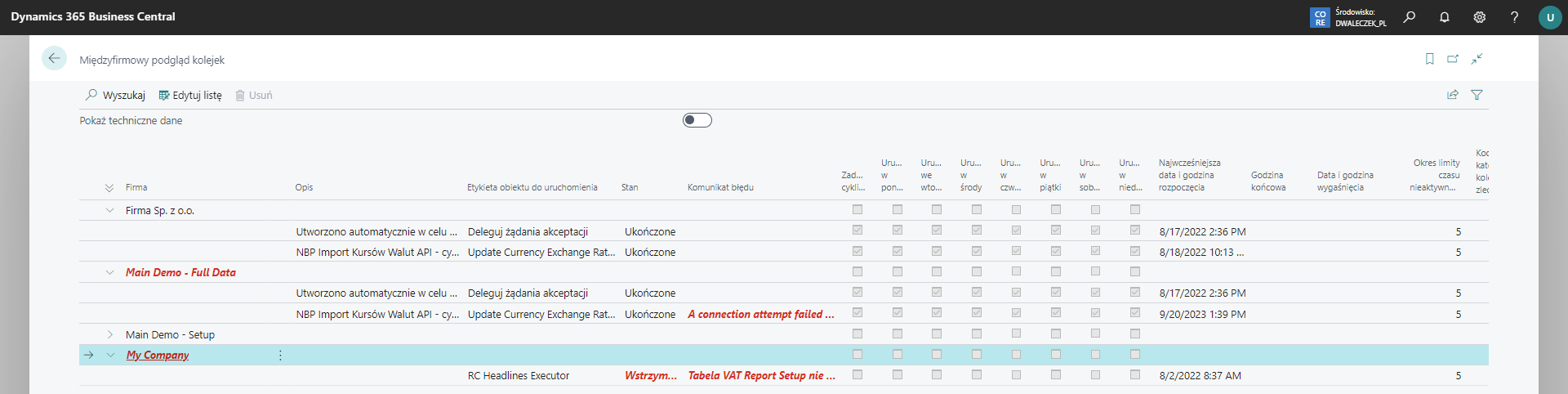The image size is (1568, 394).
Task: Open the search magnifier in top bar
Action: tap(1409, 17)
